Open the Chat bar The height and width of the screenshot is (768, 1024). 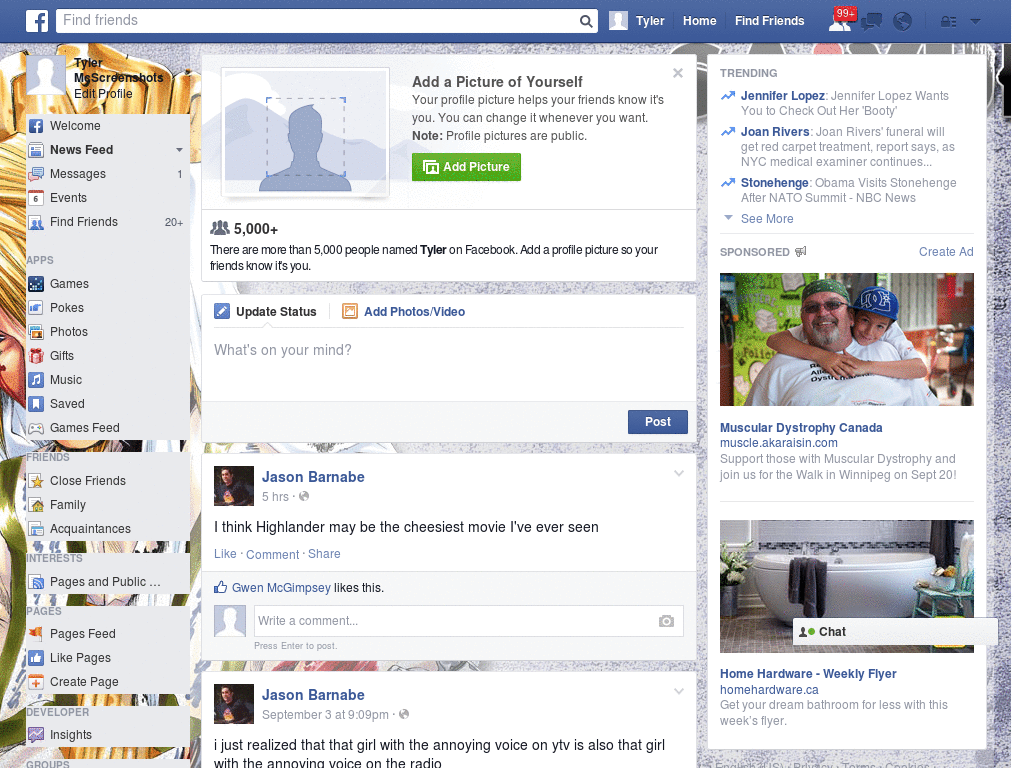895,632
